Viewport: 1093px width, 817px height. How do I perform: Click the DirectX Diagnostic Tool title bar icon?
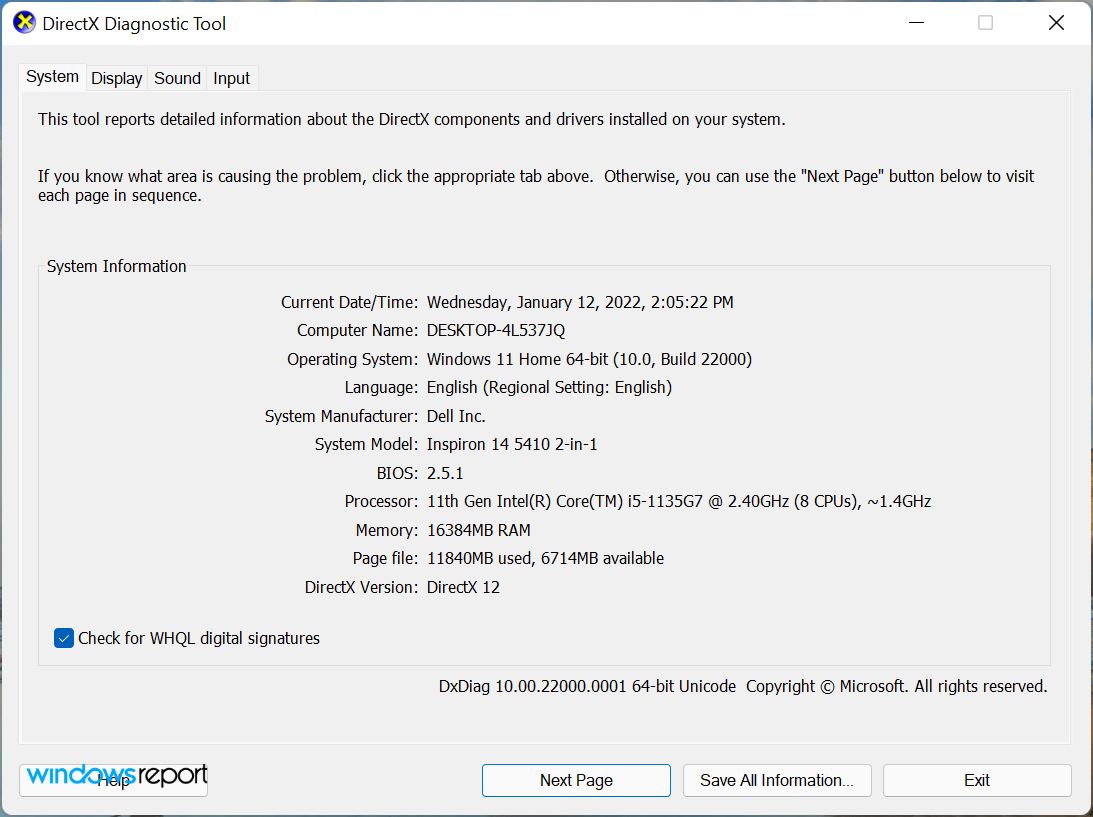point(23,22)
